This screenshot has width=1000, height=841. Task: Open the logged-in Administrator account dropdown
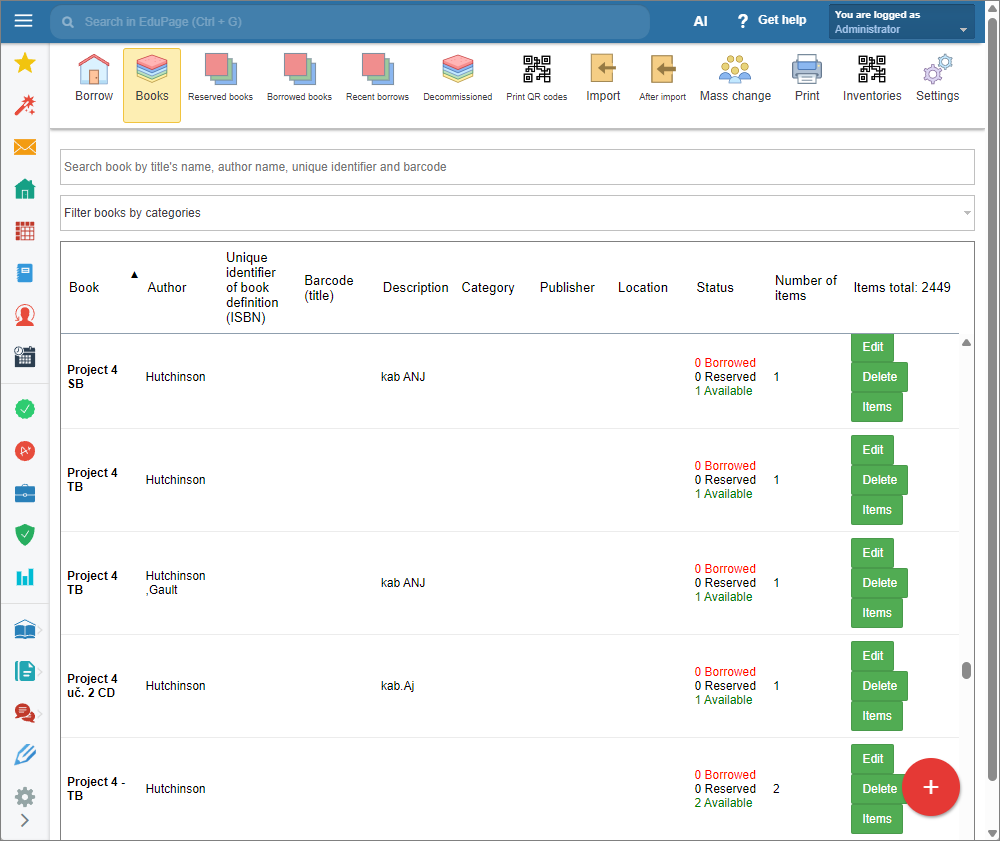pos(901,22)
